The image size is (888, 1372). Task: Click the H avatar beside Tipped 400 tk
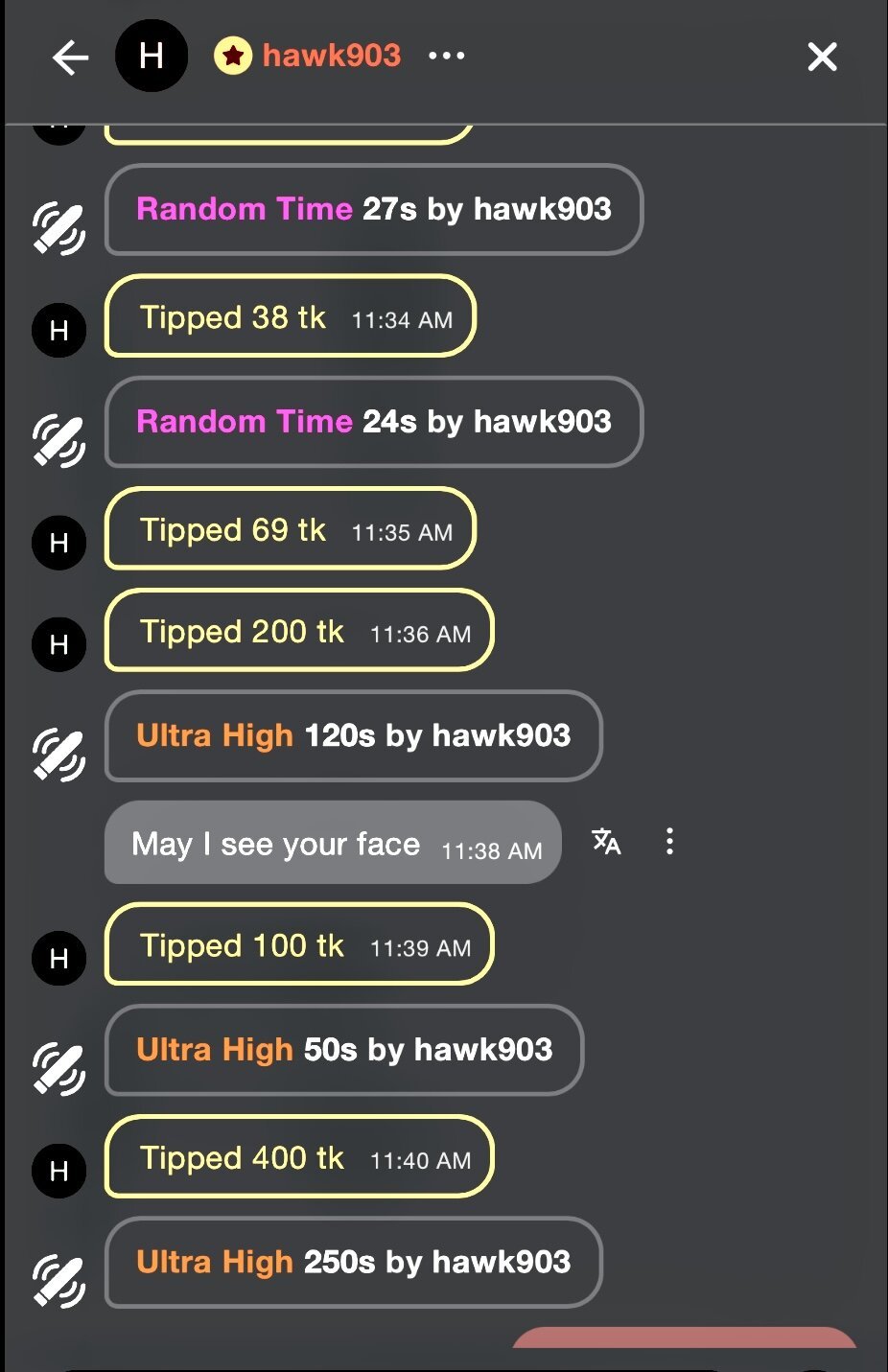click(58, 1171)
